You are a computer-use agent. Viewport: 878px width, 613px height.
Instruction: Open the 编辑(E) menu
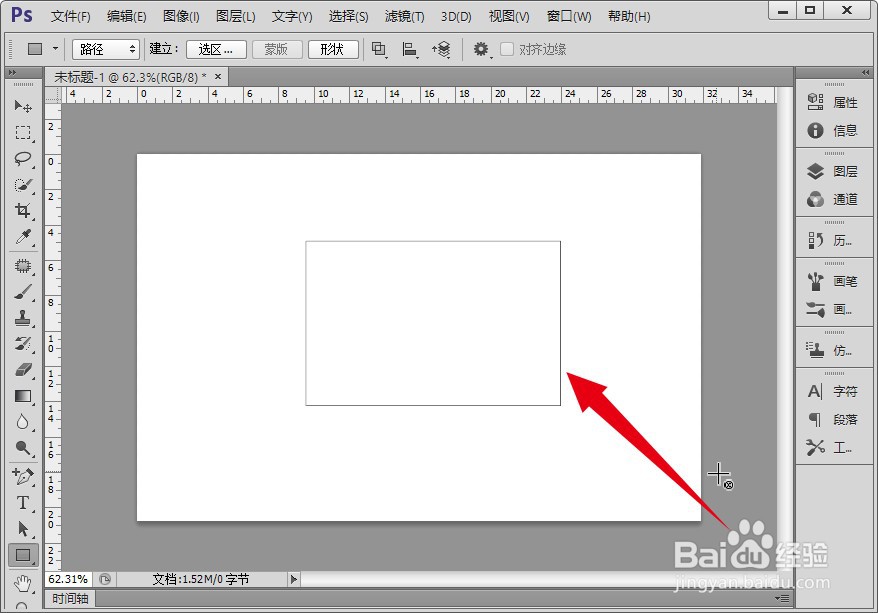127,17
